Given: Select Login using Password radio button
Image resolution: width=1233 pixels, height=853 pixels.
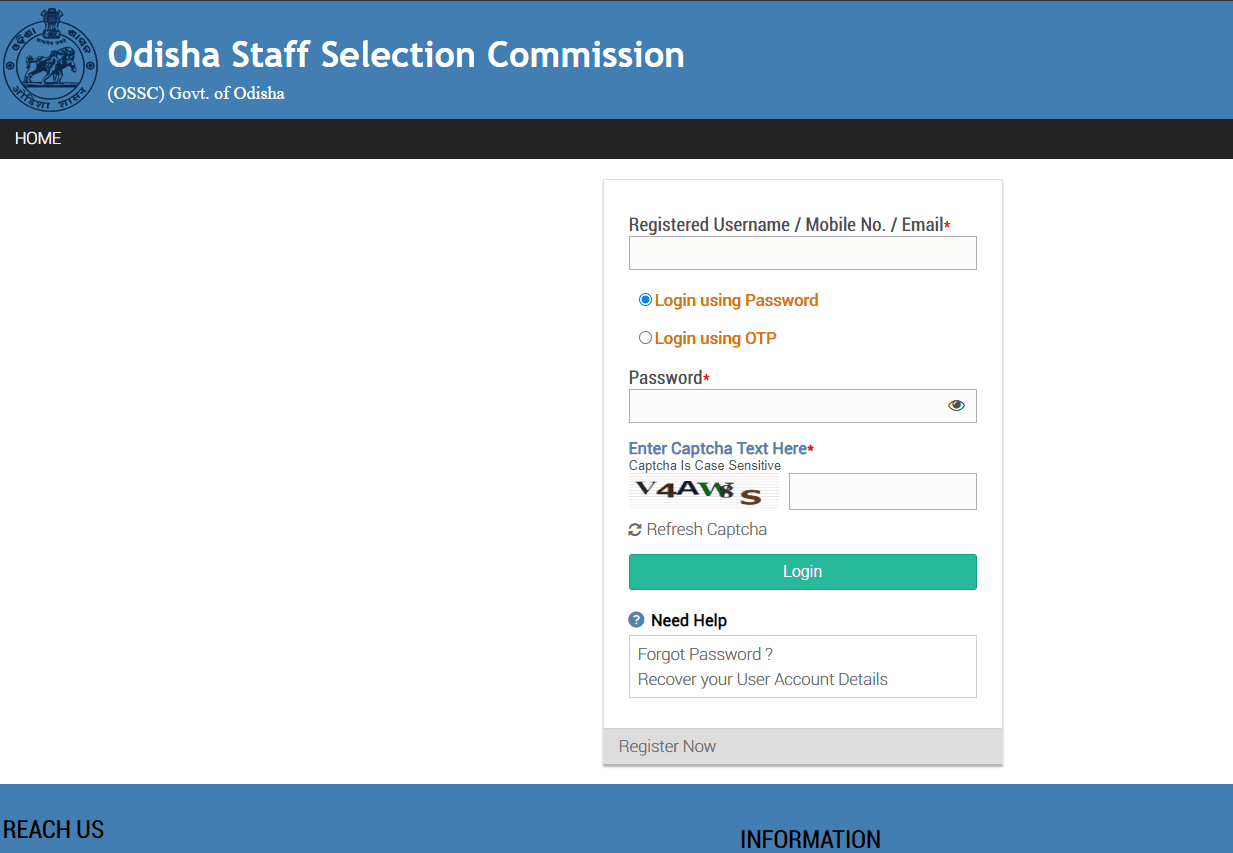Looking at the screenshot, I should 645,300.
